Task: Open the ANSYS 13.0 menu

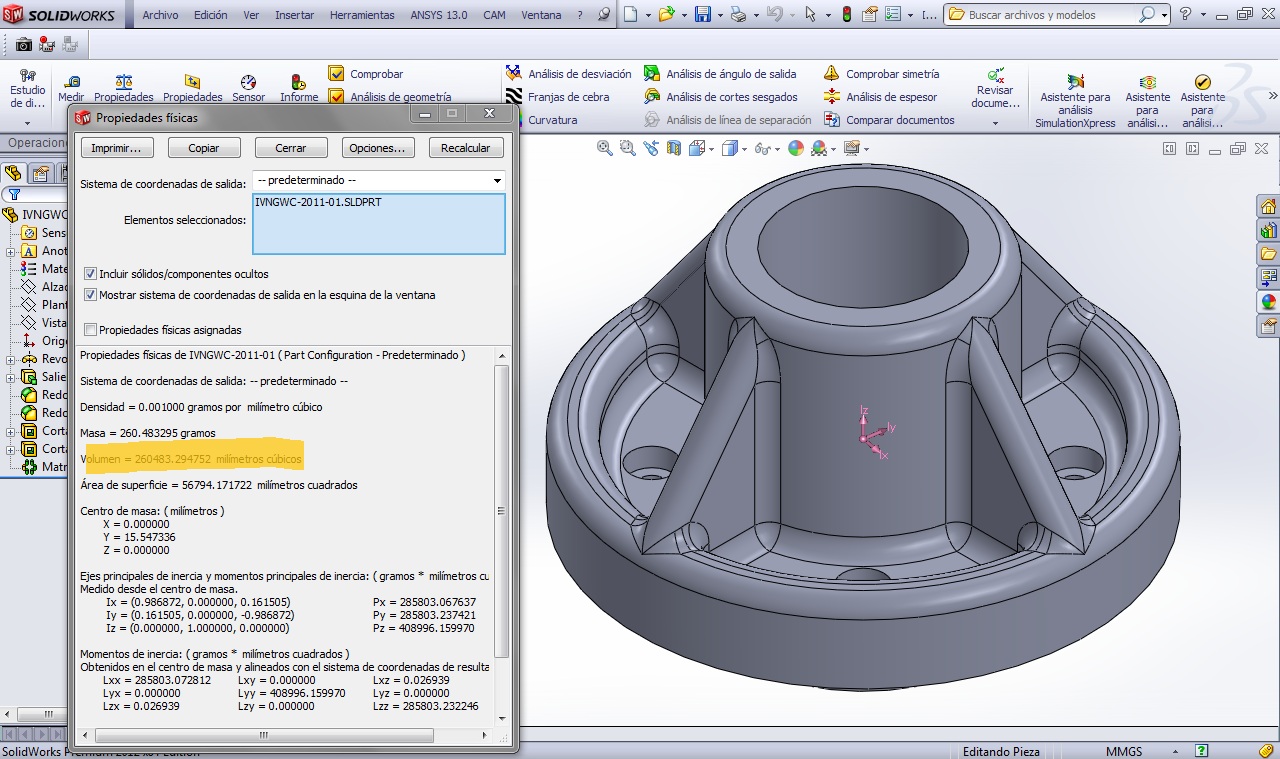Action: tap(439, 15)
